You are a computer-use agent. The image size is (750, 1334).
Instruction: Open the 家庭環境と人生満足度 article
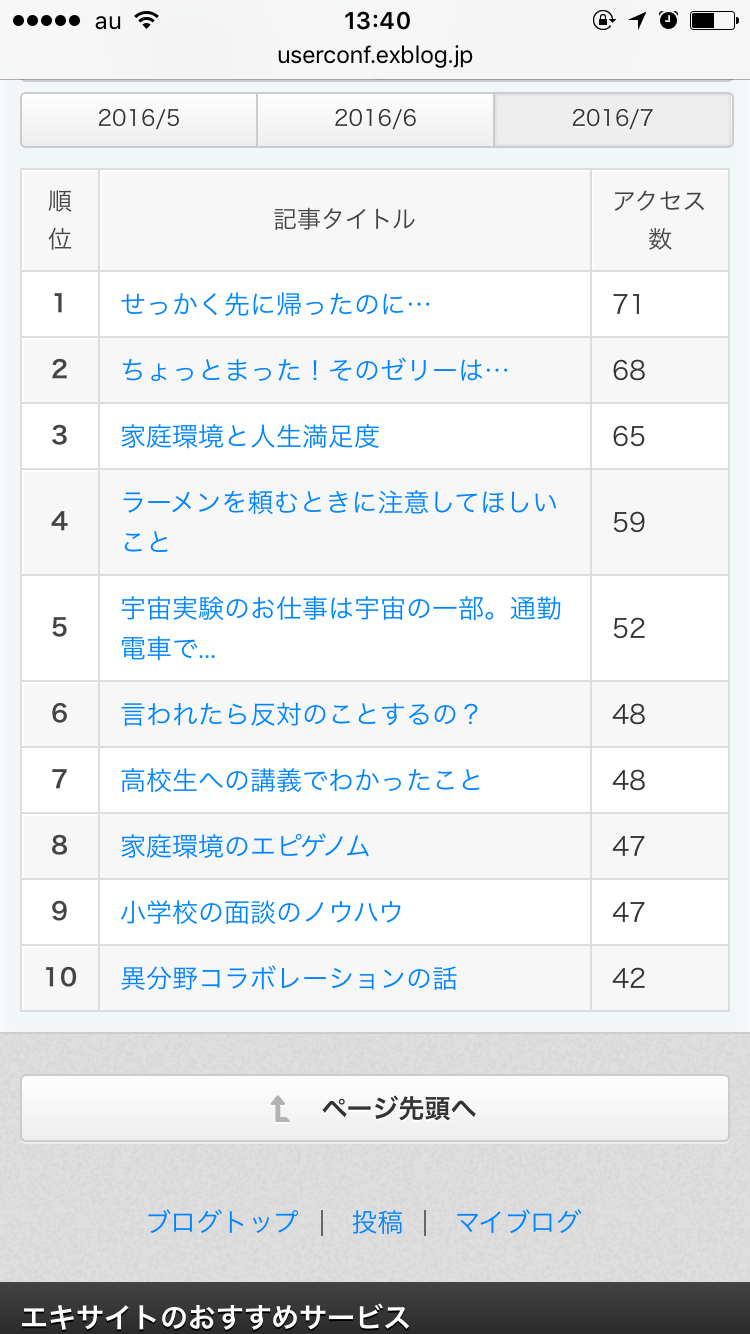pos(250,436)
